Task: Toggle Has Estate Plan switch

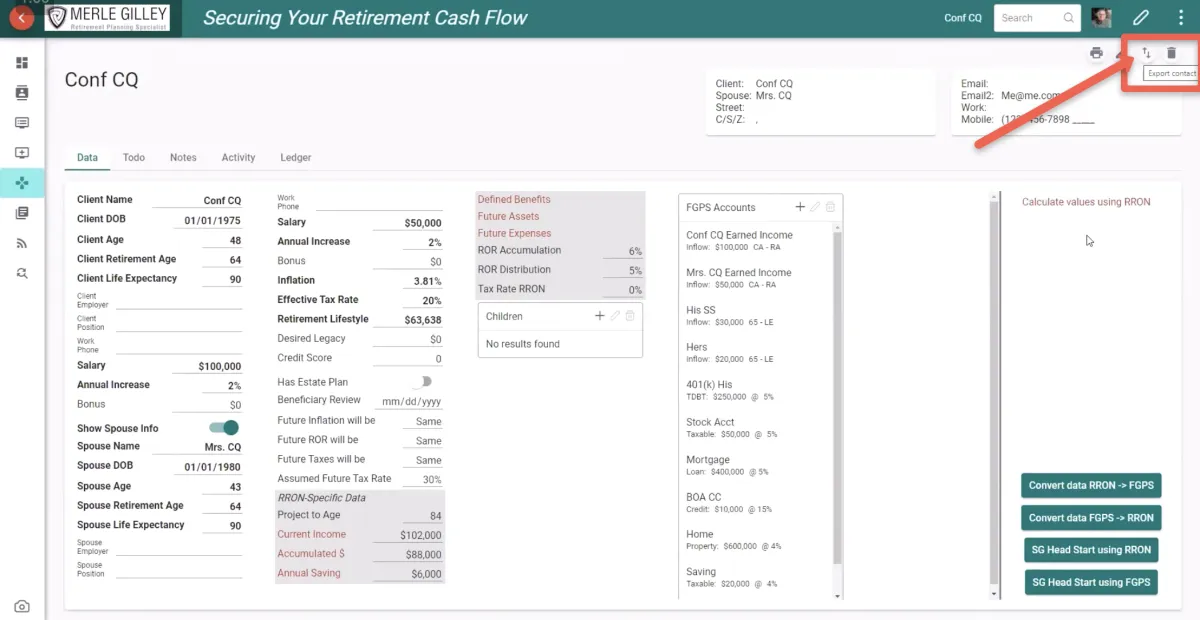Action: point(425,382)
